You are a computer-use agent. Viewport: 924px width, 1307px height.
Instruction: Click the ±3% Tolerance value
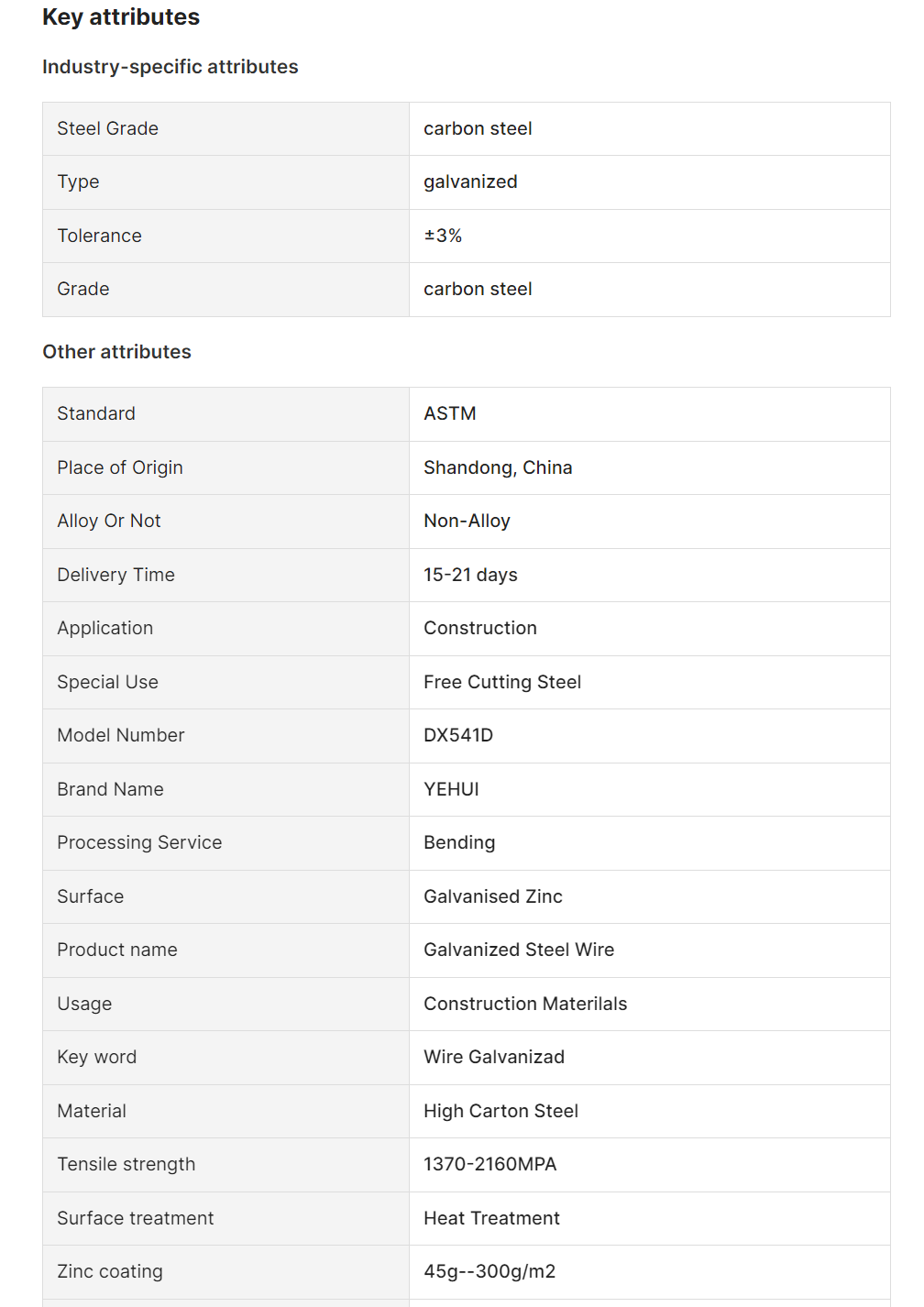[443, 236]
